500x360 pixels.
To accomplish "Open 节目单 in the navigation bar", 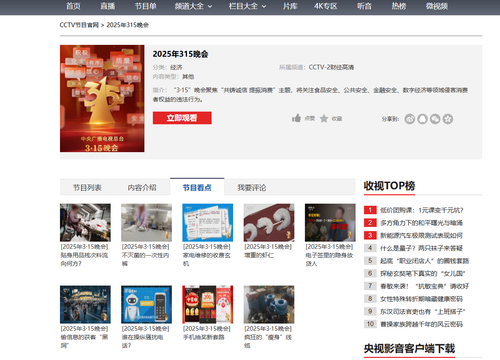I will point(145,6).
